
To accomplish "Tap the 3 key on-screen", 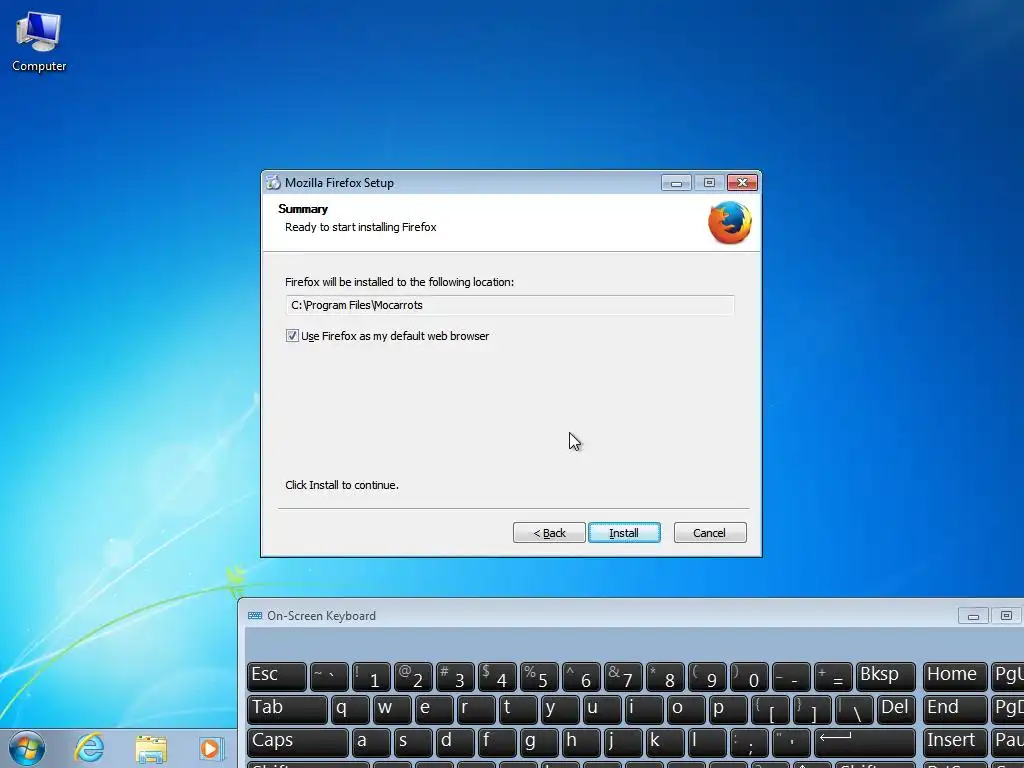I will pos(455,677).
